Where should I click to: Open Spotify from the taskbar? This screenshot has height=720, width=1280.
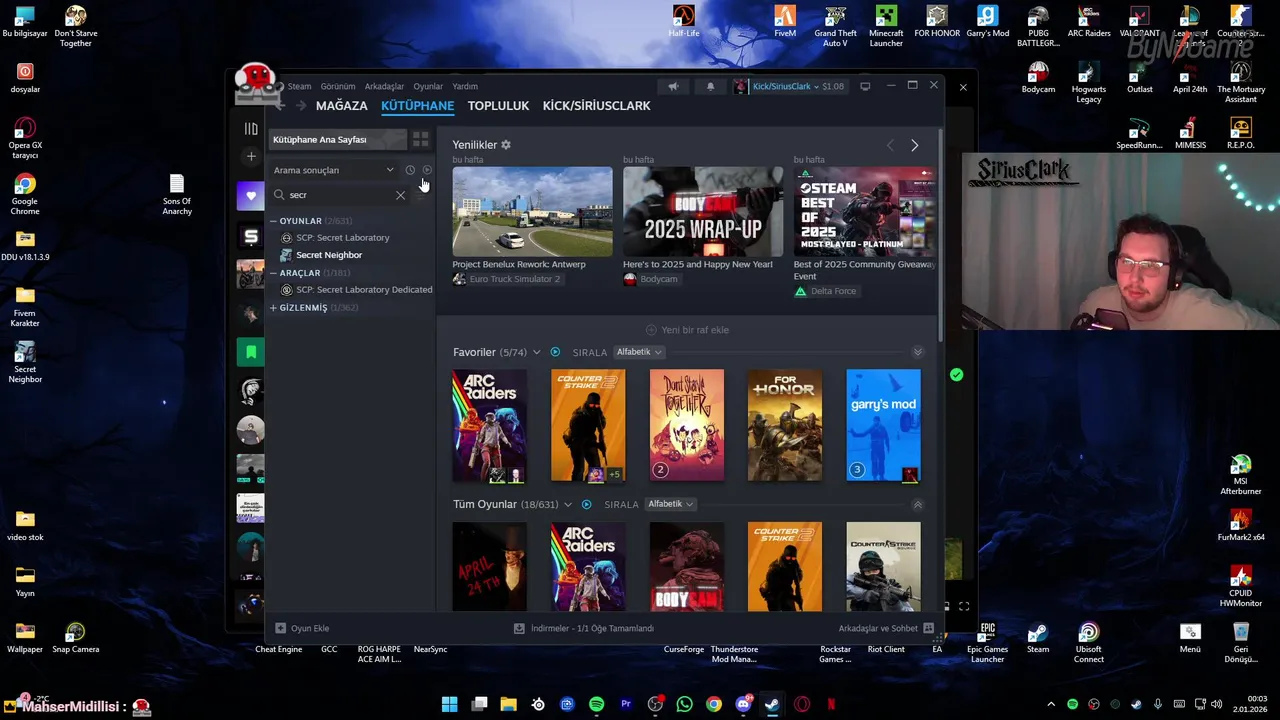(x=597, y=704)
